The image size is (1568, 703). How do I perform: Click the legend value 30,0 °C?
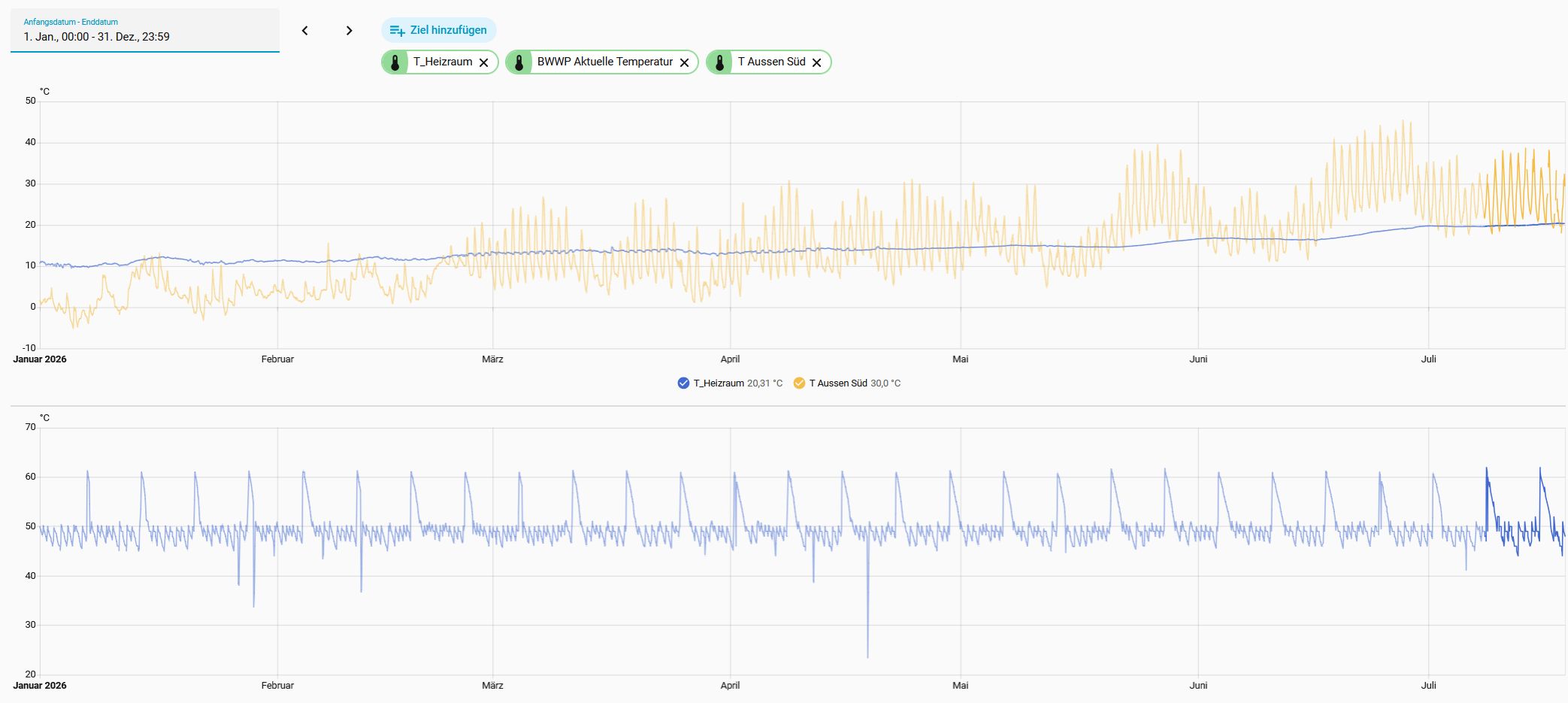(x=885, y=383)
